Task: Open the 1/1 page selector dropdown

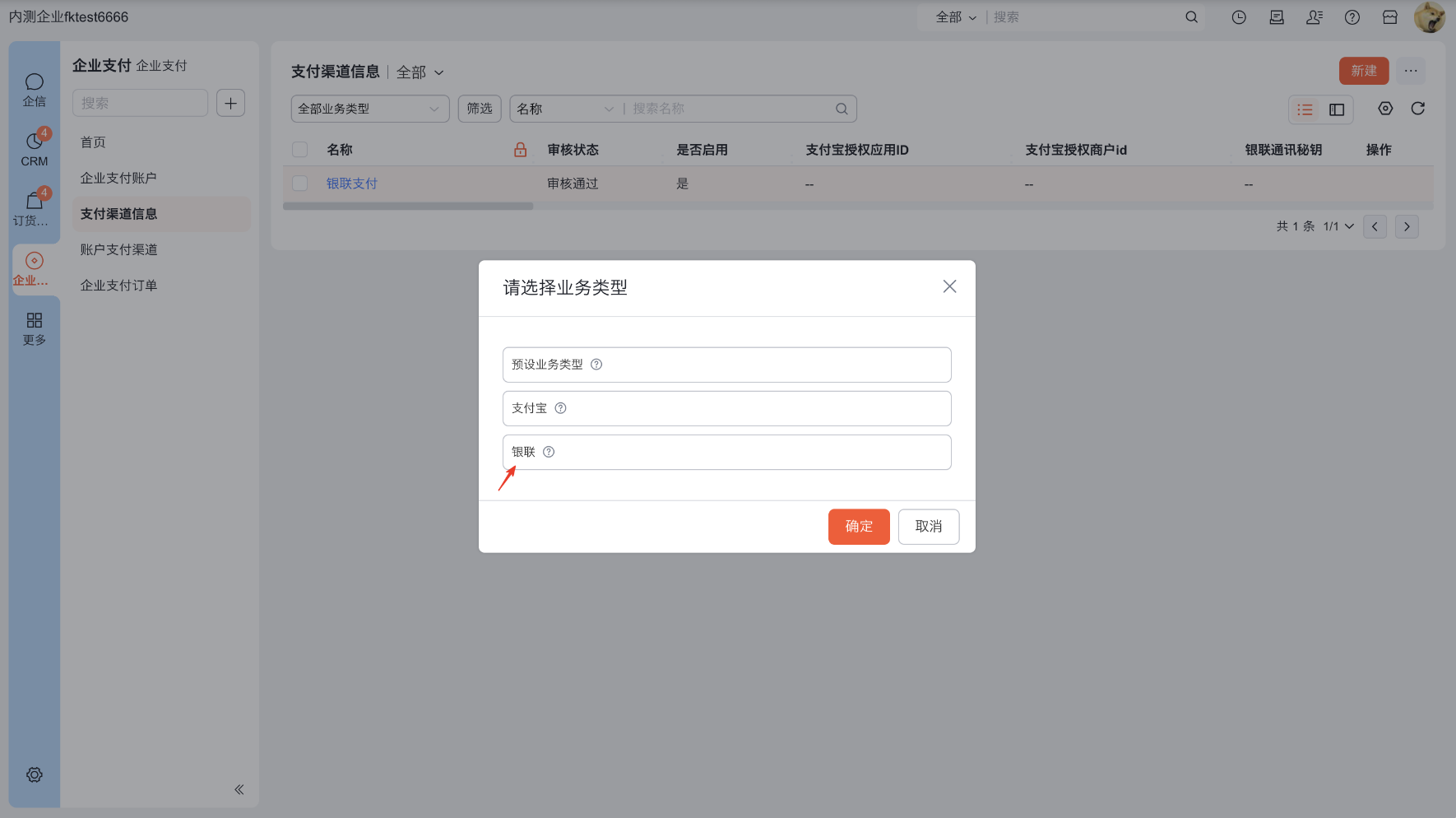Action: (1338, 226)
